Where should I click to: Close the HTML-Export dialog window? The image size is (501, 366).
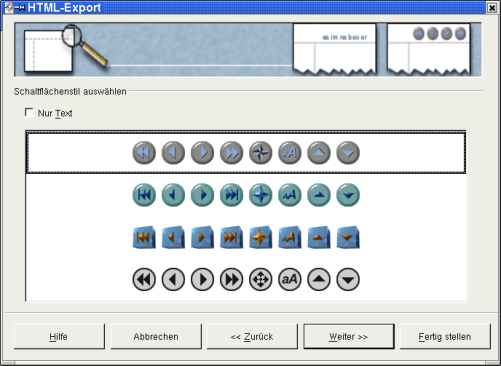click(492, 8)
